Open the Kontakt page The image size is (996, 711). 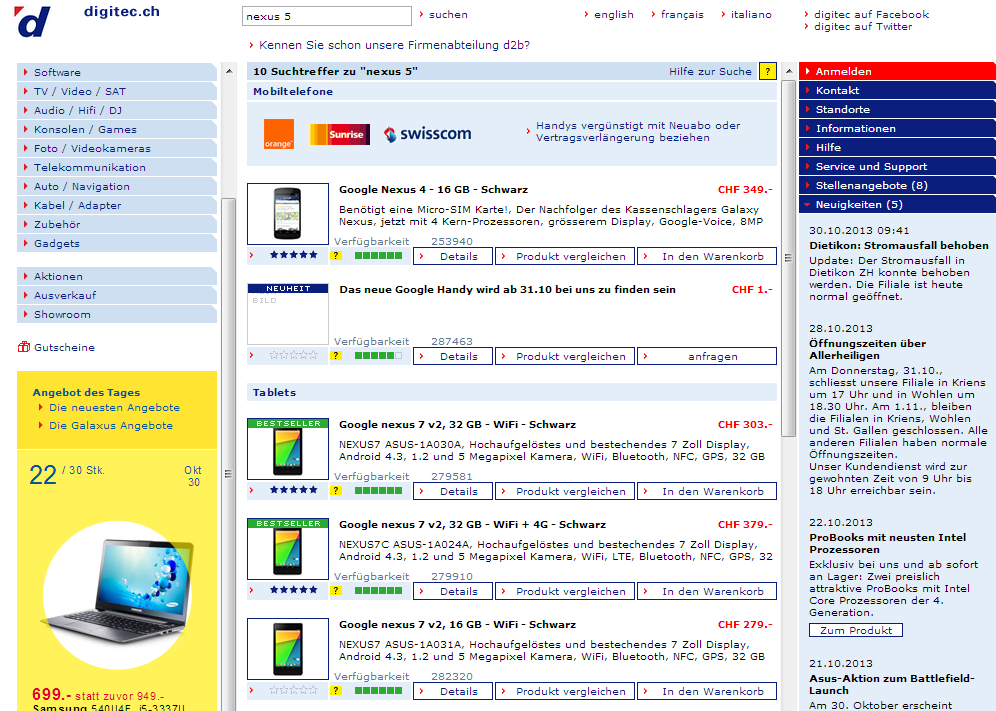tap(897, 90)
